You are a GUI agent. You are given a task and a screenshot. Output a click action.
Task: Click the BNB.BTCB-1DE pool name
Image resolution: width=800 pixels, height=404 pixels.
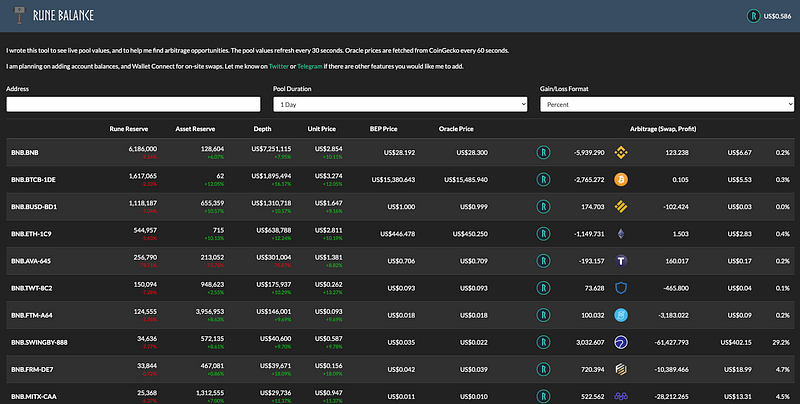(33, 180)
